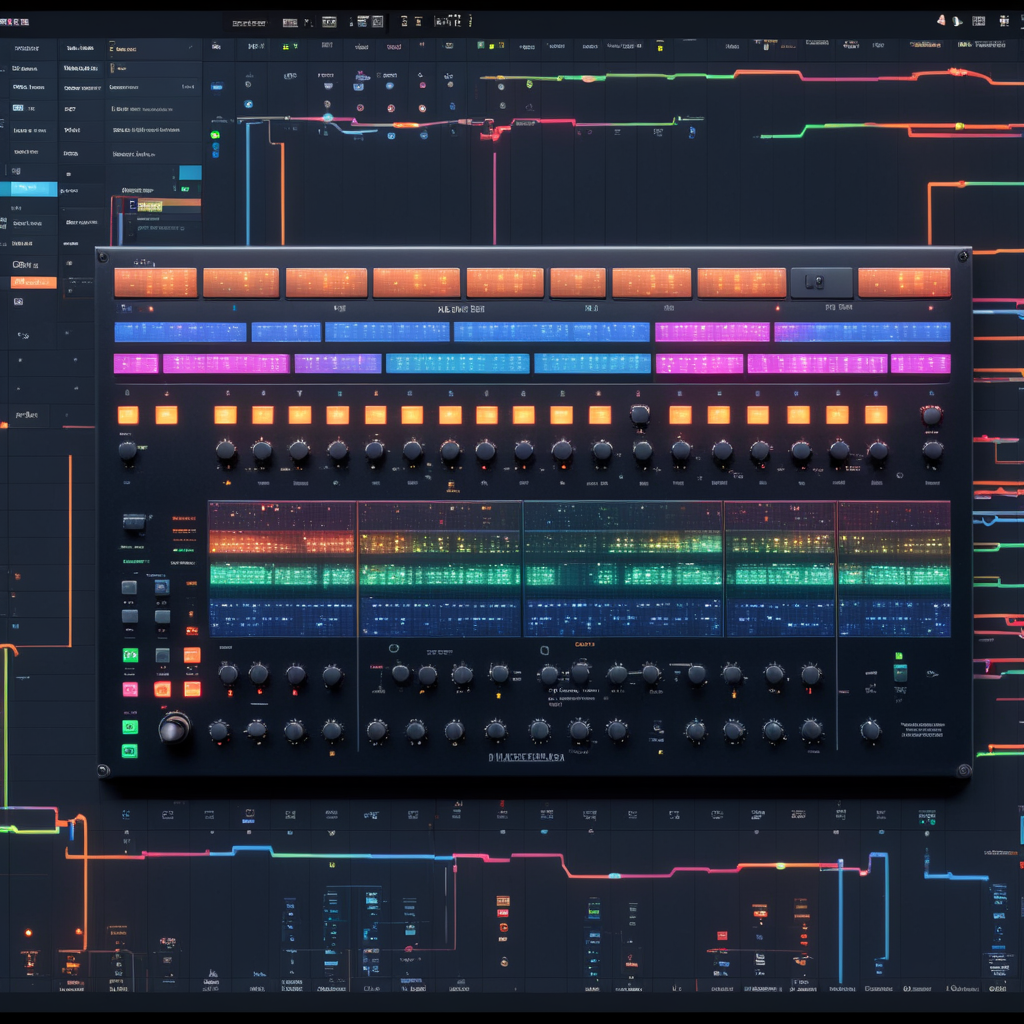Screen dimensions: 1024x1024
Task: Click the lone knob beneath the teal switch
Action: click(x=871, y=730)
